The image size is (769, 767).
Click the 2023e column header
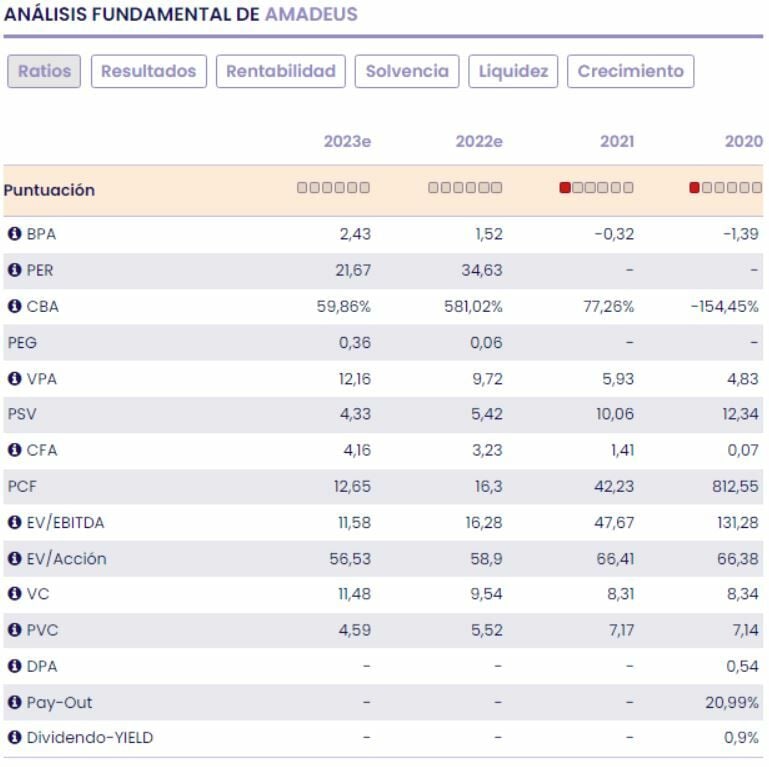click(347, 142)
